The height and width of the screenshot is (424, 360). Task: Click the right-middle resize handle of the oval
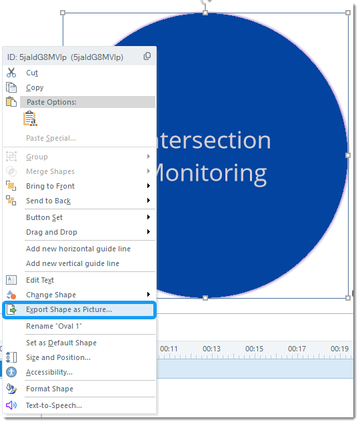(348, 155)
